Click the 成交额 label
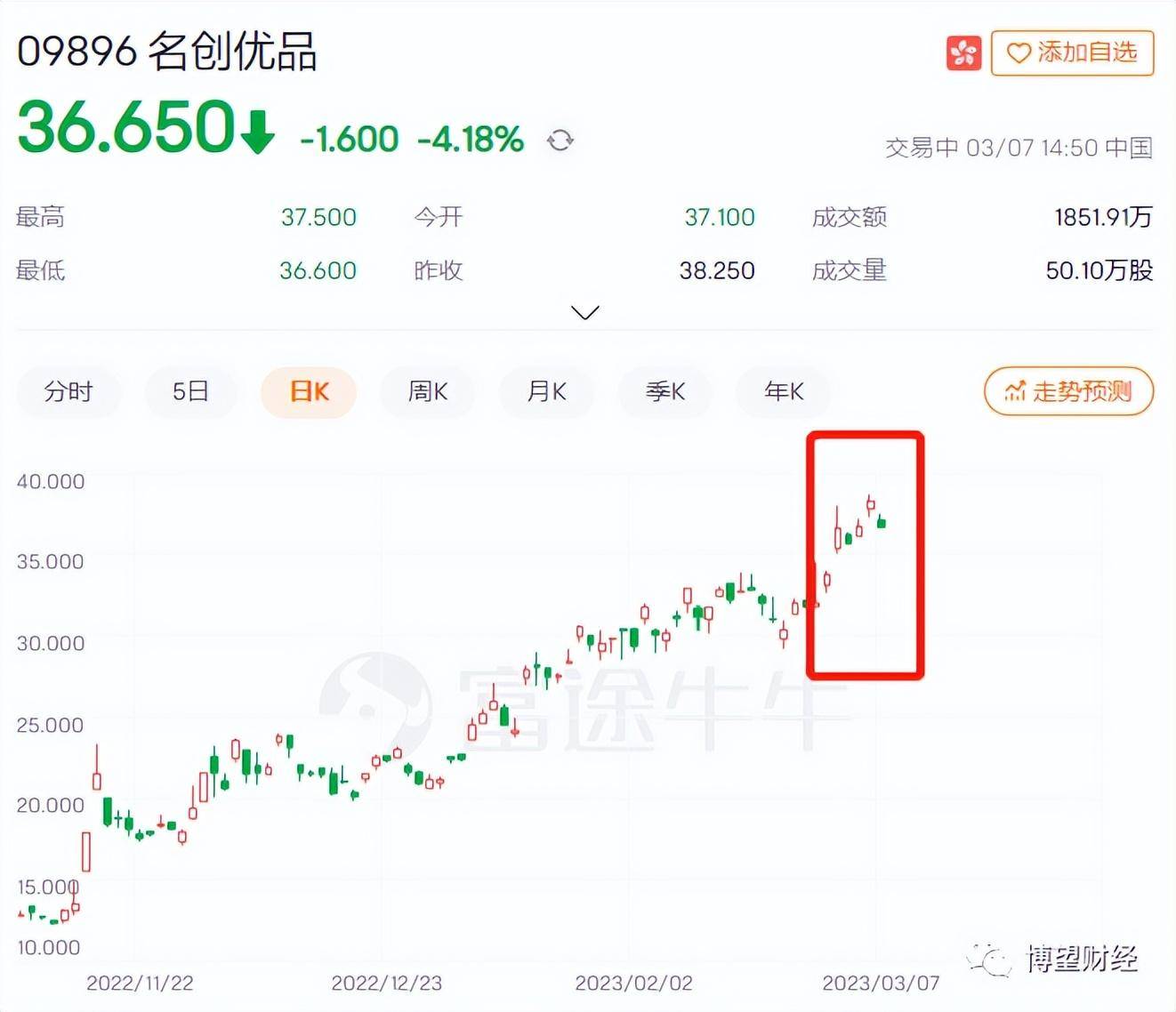 pyautogui.click(x=850, y=217)
